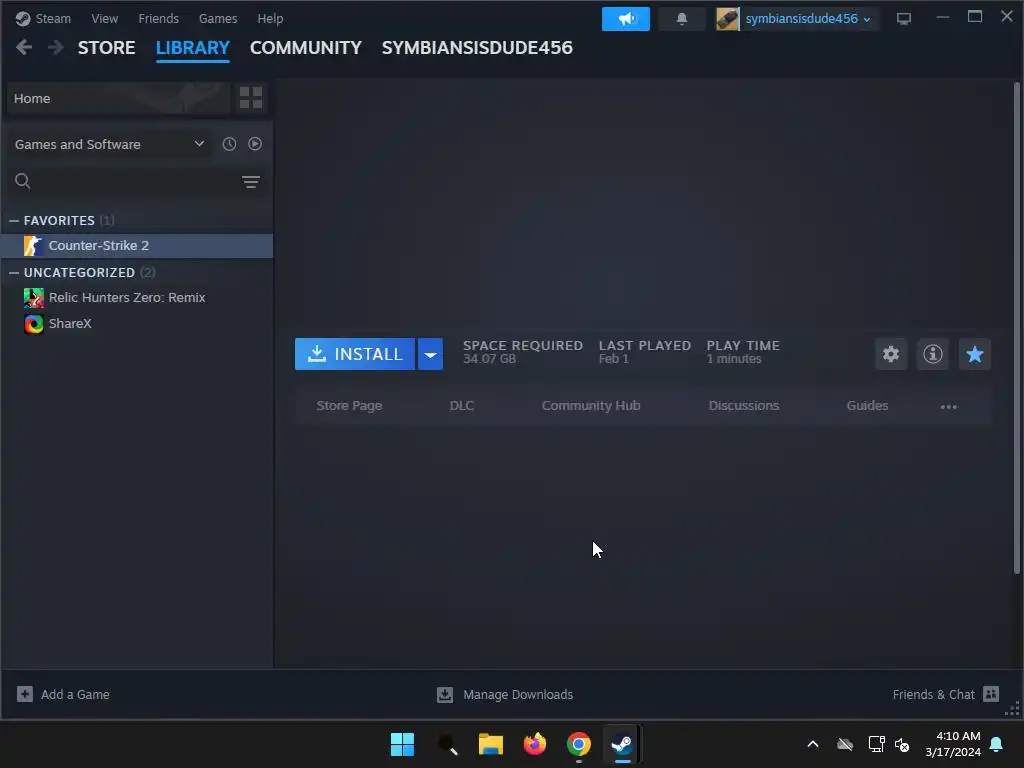The height and width of the screenshot is (768, 1024).
Task: Open Firefox from the taskbar
Action: (535, 744)
